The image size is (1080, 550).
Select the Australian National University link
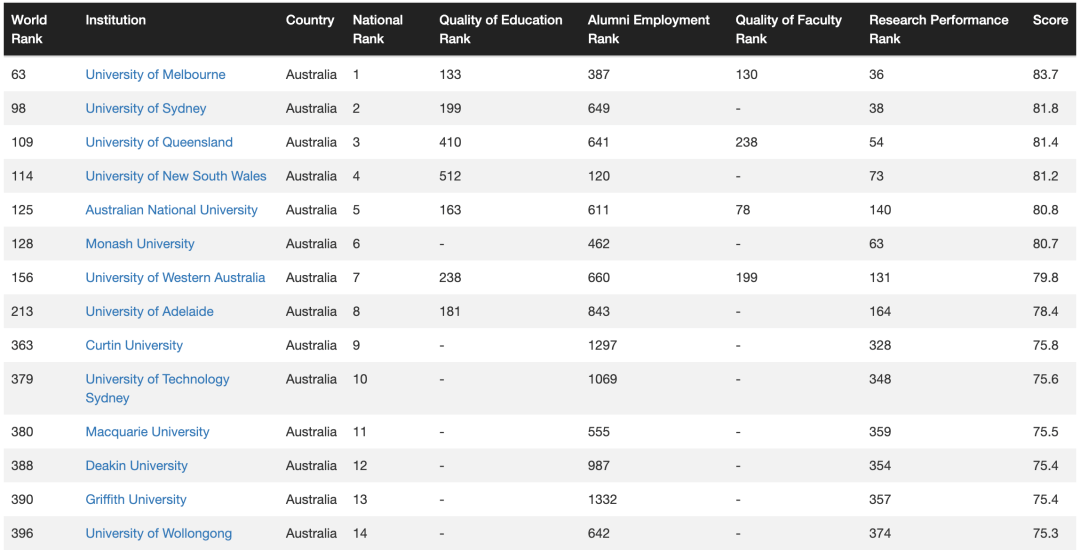click(172, 209)
